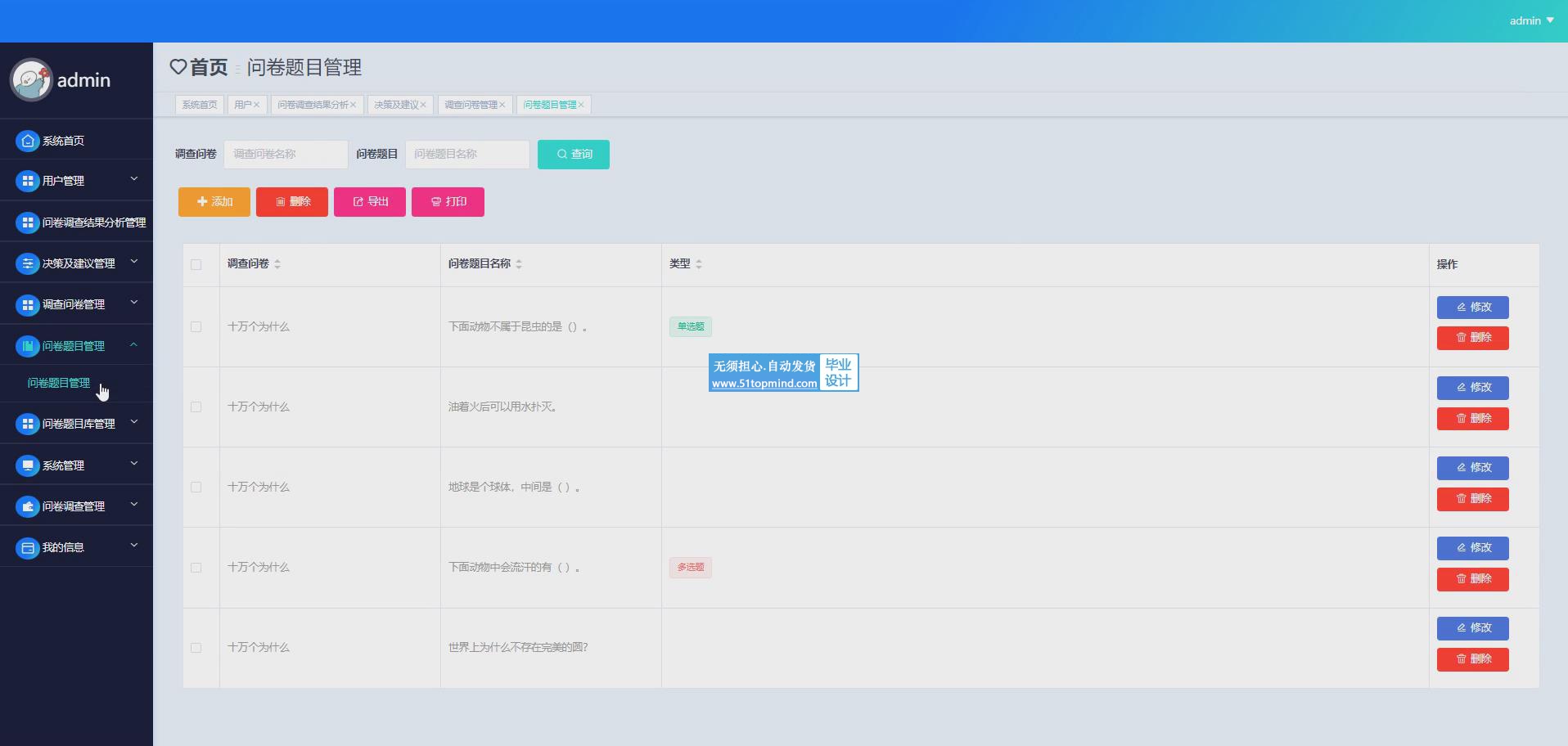
Task: Expand 问卷题目库管理 menu chevron
Action: (134, 422)
